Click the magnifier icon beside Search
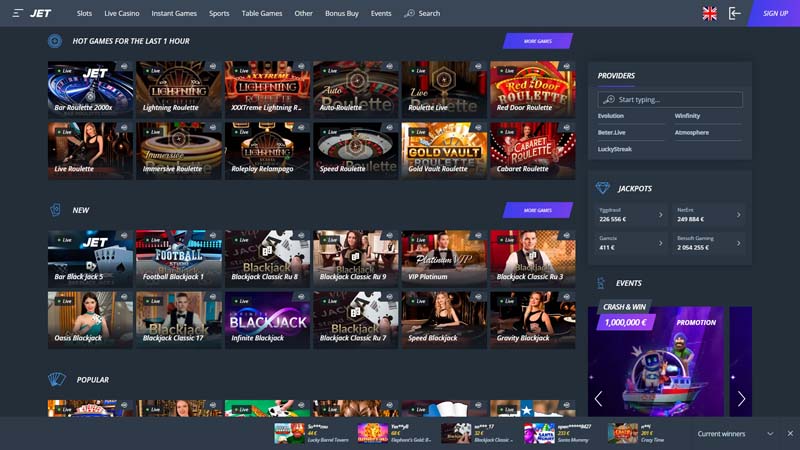Screen dimensions: 800x450 click(409, 14)
